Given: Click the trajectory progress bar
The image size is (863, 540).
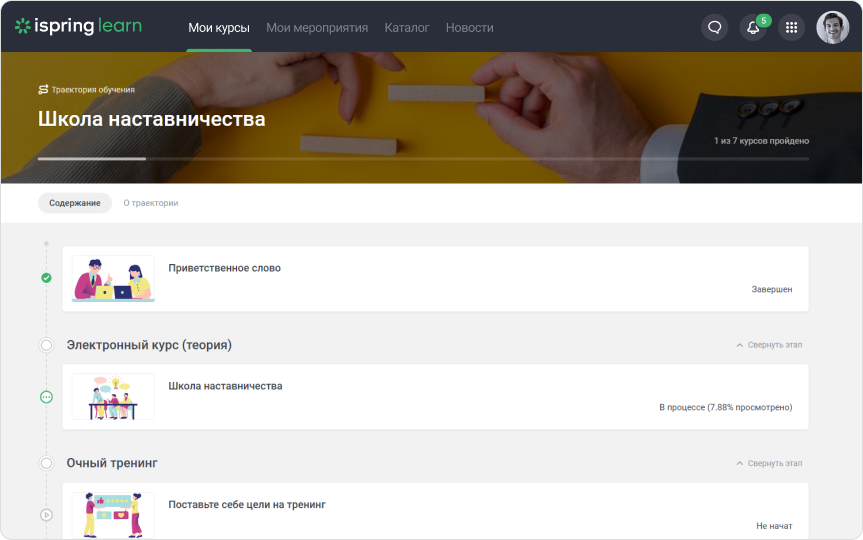Looking at the screenshot, I should 423,159.
